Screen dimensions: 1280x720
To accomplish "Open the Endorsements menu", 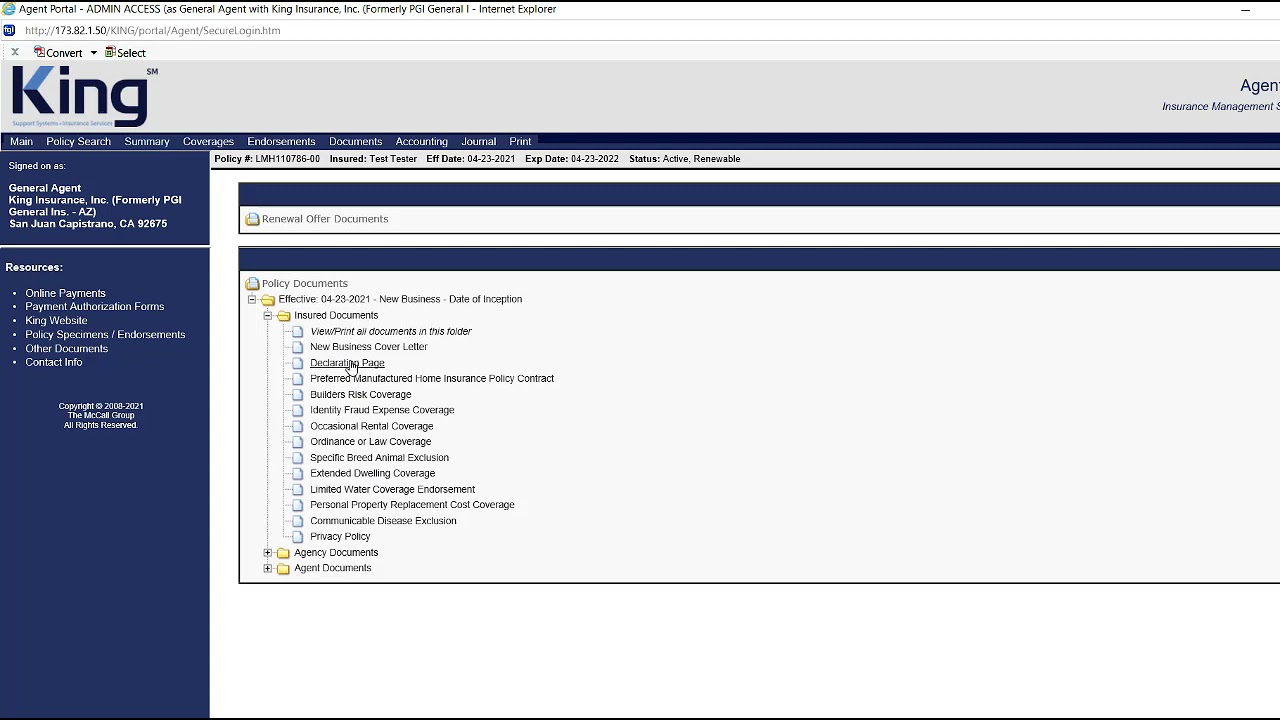I will coord(281,141).
